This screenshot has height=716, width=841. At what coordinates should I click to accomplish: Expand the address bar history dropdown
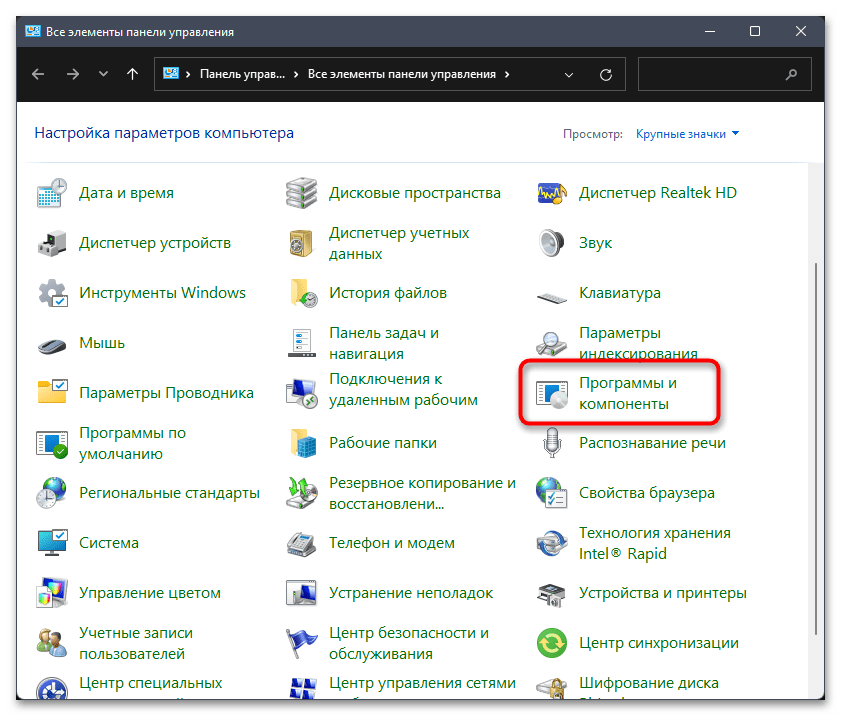[x=569, y=74]
